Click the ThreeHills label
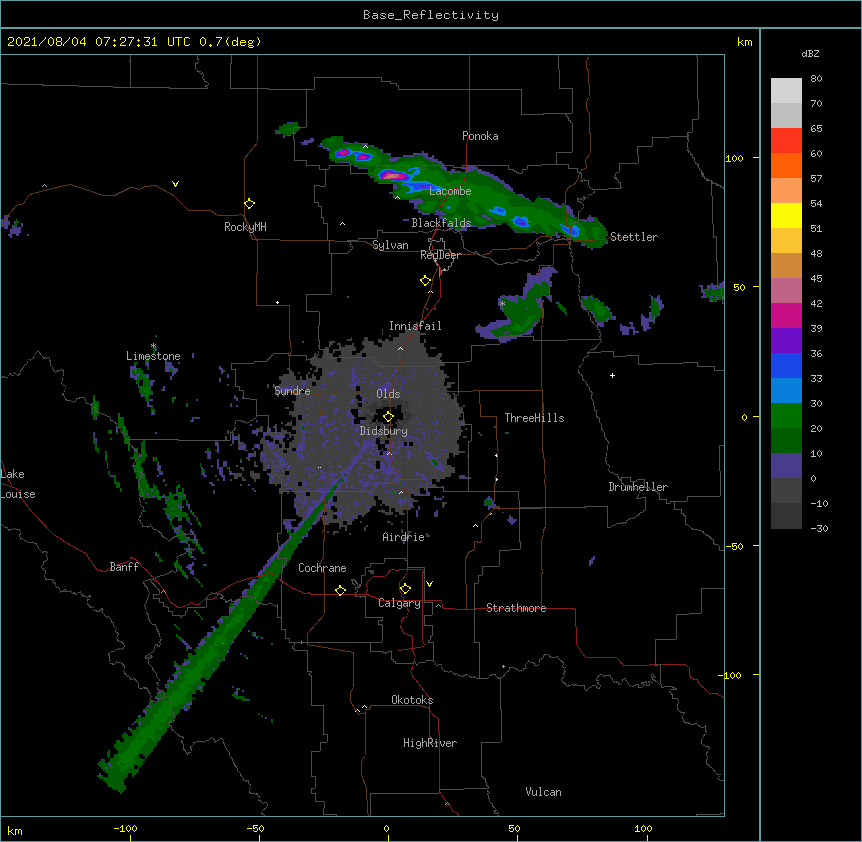Image resolution: width=862 pixels, height=842 pixels. pyautogui.click(x=534, y=418)
